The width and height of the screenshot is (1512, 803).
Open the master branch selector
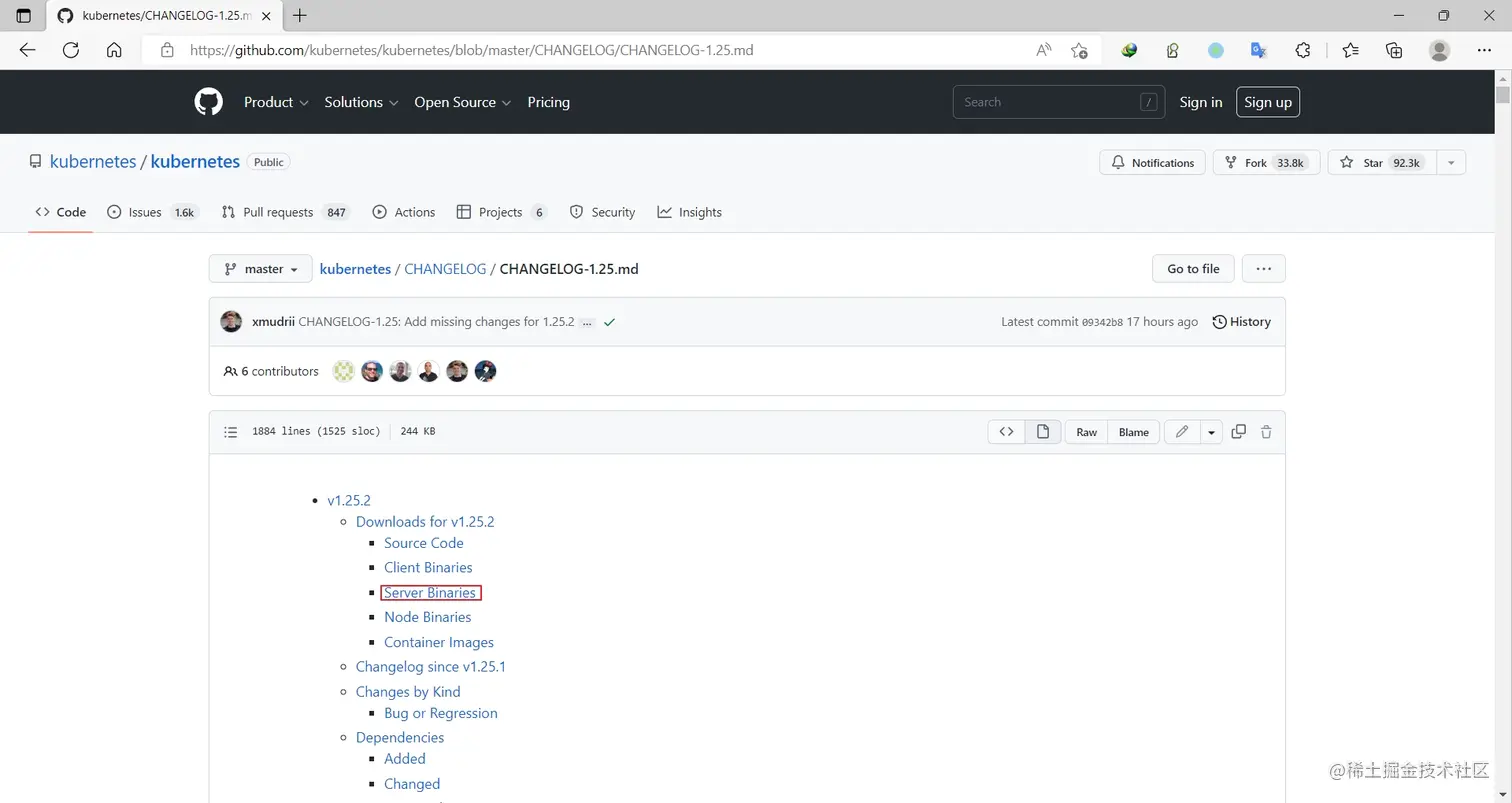pos(261,269)
